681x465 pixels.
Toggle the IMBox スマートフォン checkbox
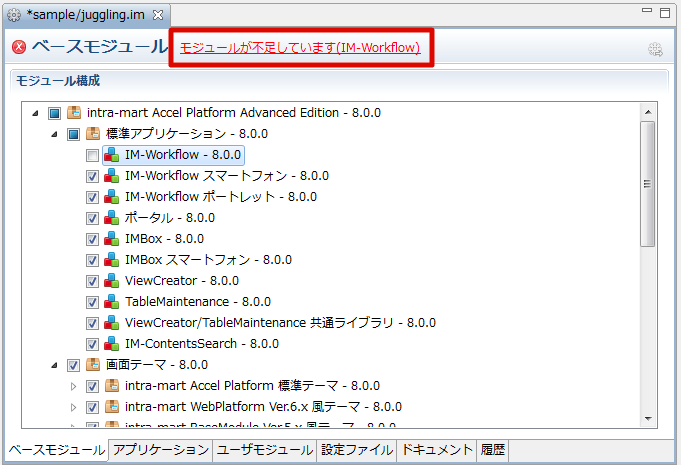[x=92, y=260]
